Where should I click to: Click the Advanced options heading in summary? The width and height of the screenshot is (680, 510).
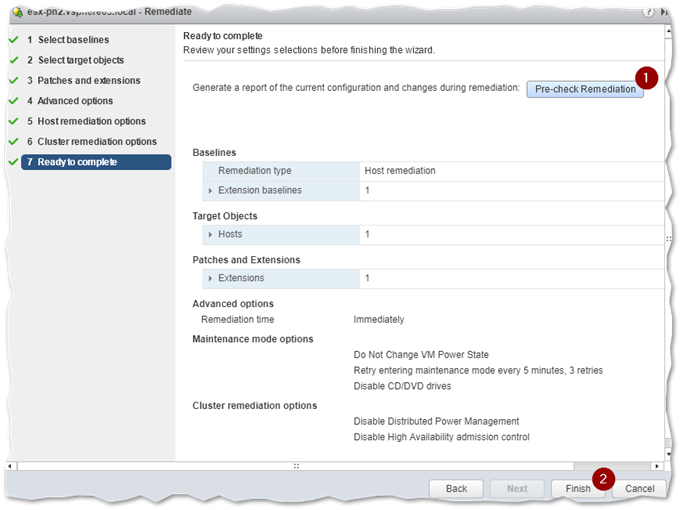pyautogui.click(x=233, y=304)
